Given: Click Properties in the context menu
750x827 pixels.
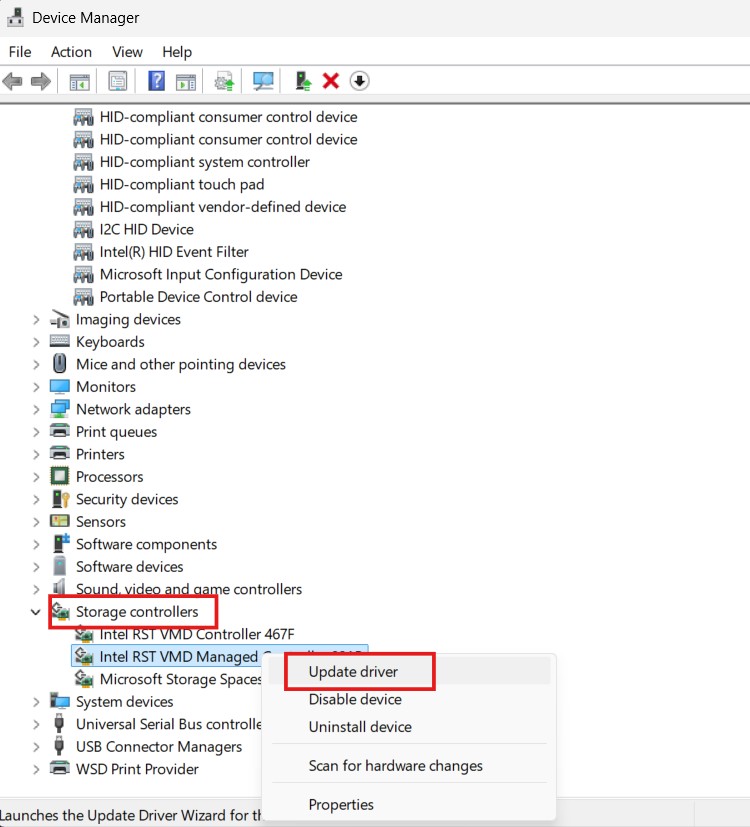Looking at the screenshot, I should 341,804.
